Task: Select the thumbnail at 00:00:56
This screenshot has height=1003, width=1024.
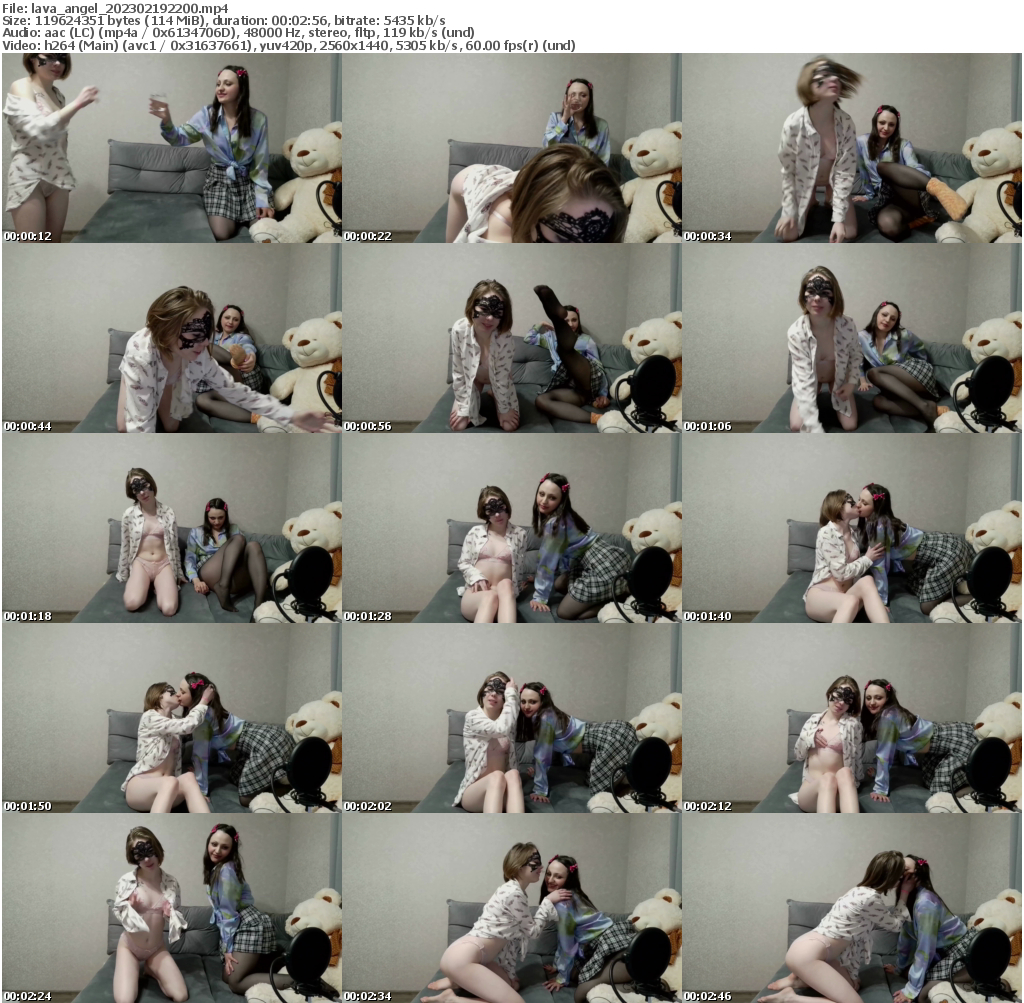Action: tap(511, 338)
